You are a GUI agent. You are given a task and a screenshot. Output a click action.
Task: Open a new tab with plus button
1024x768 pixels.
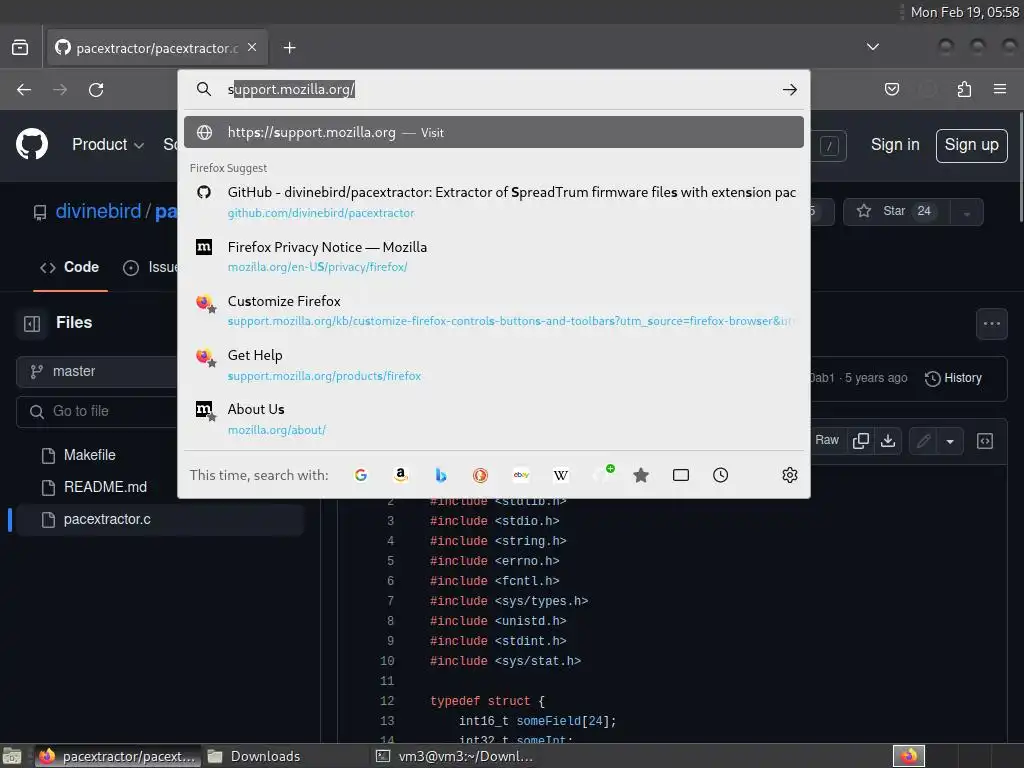pyautogui.click(x=289, y=48)
